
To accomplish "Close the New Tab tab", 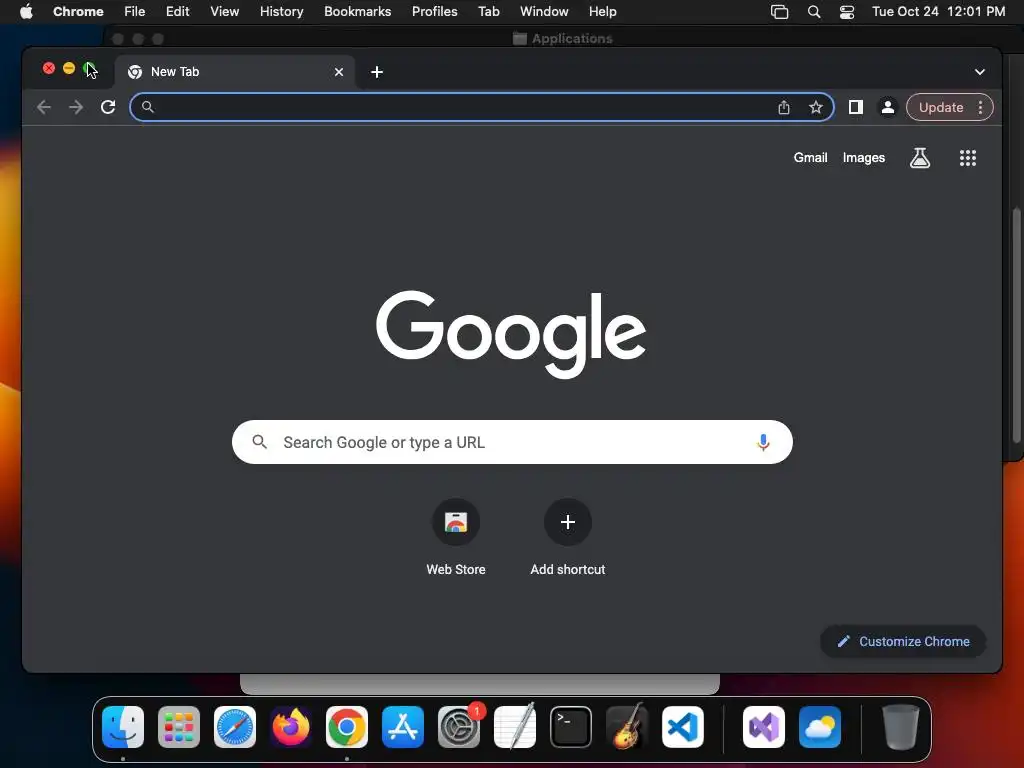I will pyautogui.click(x=339, y=72).
